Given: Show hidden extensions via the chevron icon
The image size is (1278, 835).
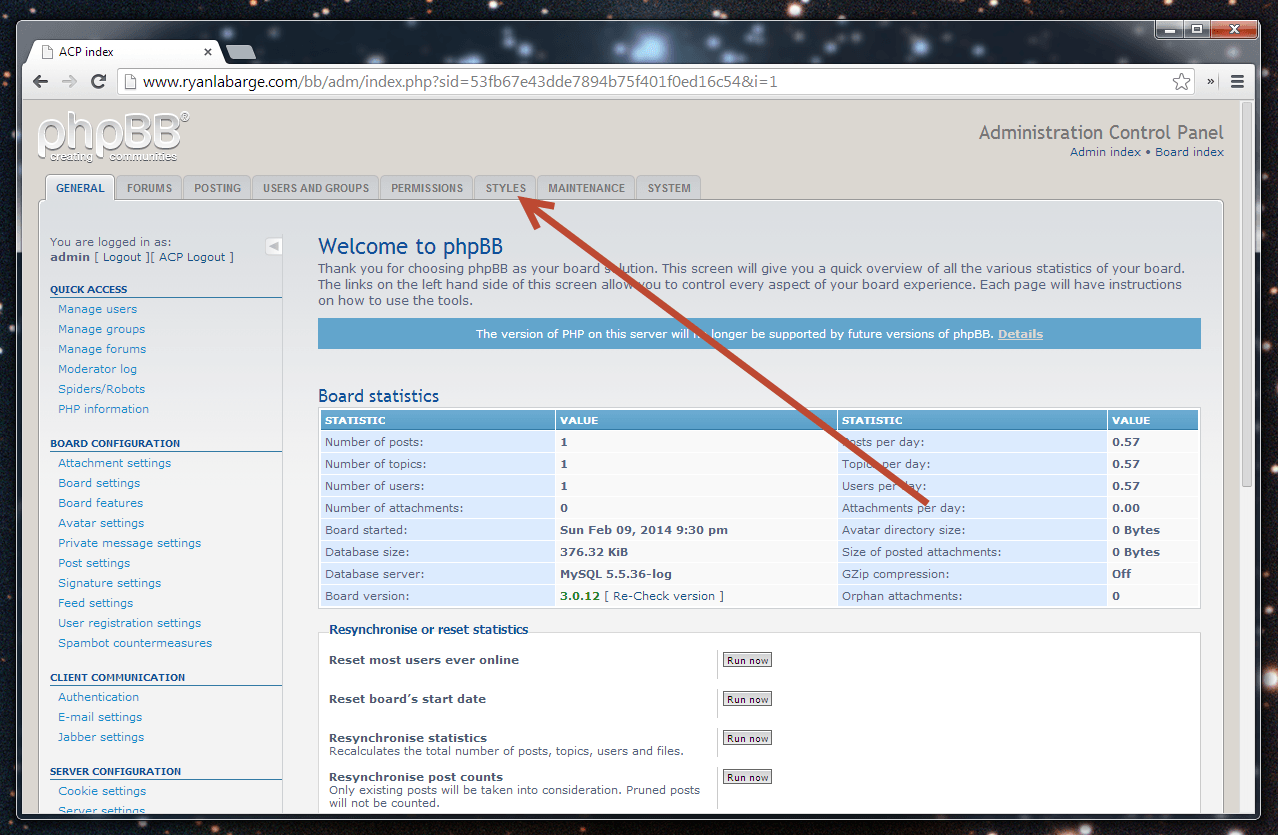Looking at the screenshot, I should click(1211, 82).
